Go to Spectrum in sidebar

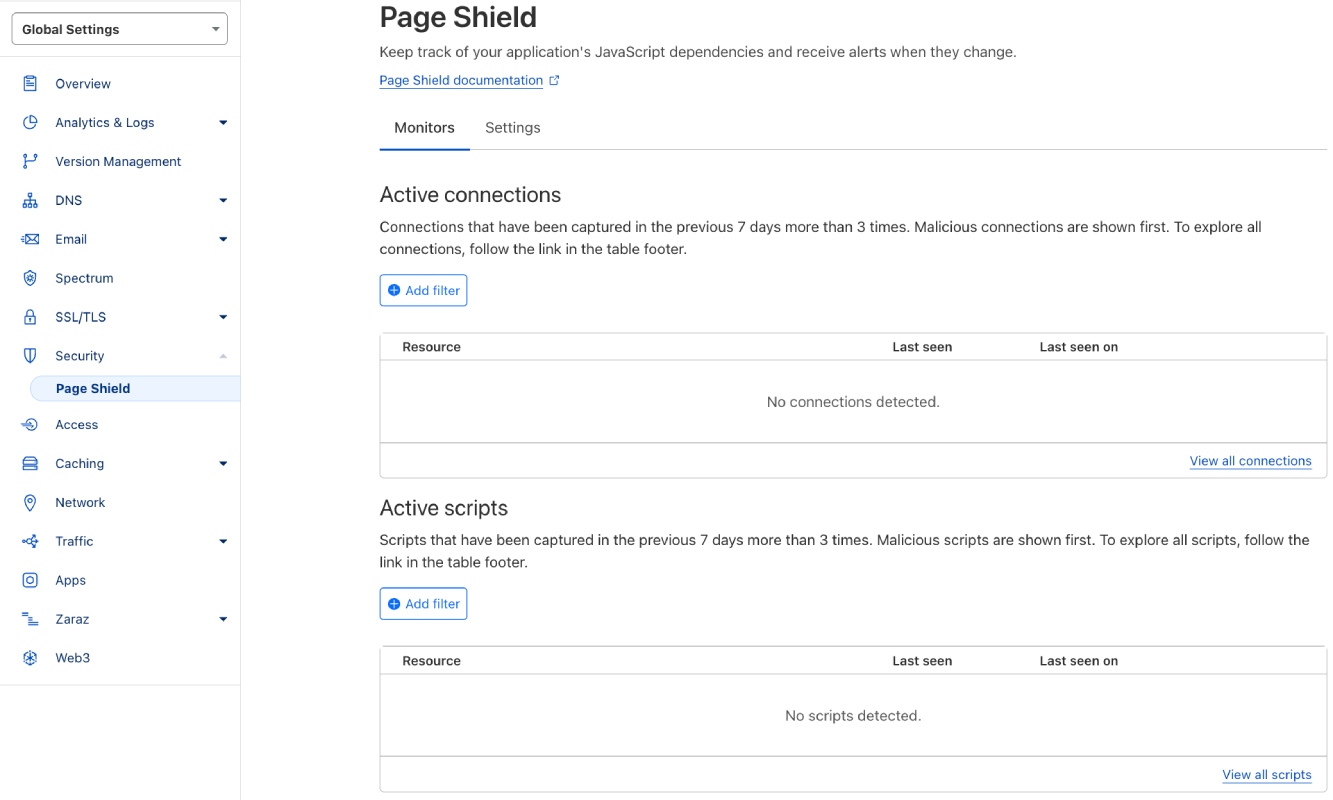(84, 279)
